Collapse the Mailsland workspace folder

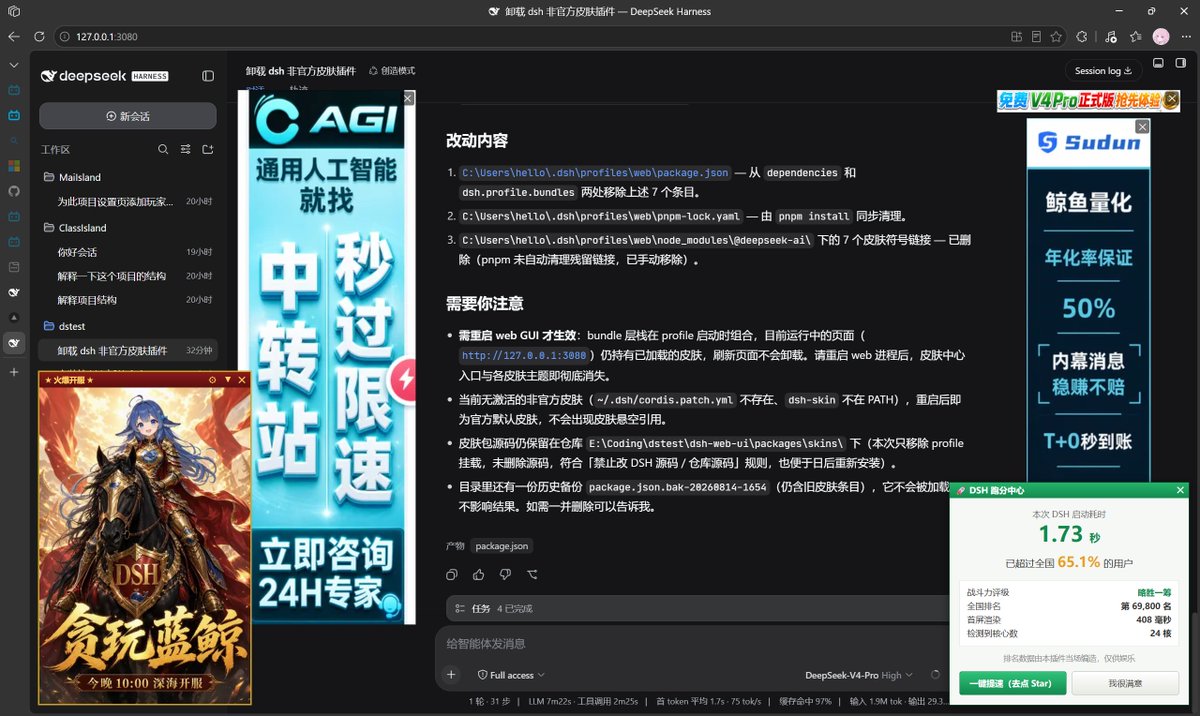[x=128, y=177]
